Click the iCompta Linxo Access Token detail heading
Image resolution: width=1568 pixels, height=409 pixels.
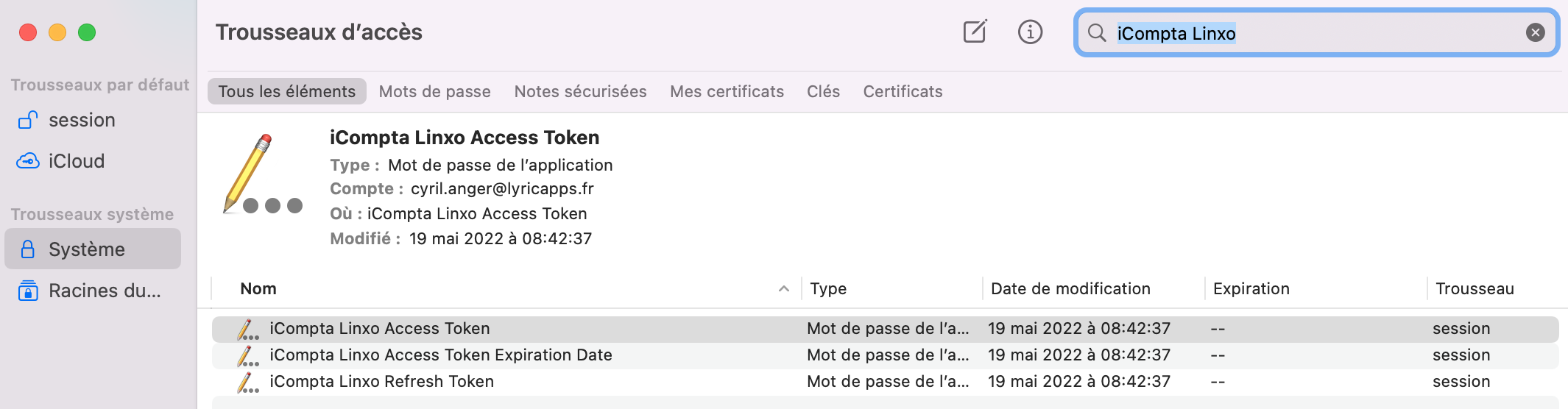pyautogui.click(x=465, y=138)
